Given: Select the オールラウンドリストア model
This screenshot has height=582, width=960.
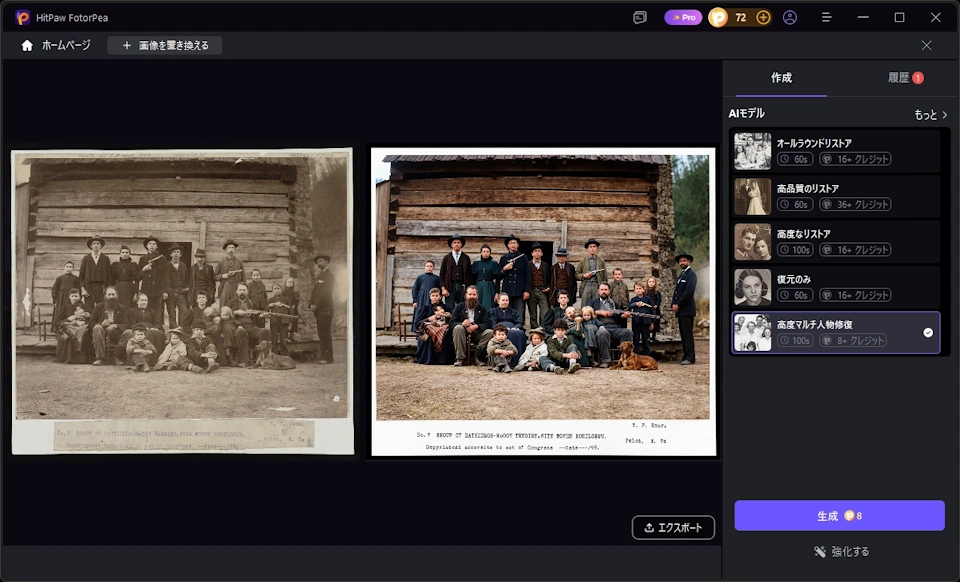Looking at the screenshot, I should [836, 151].
